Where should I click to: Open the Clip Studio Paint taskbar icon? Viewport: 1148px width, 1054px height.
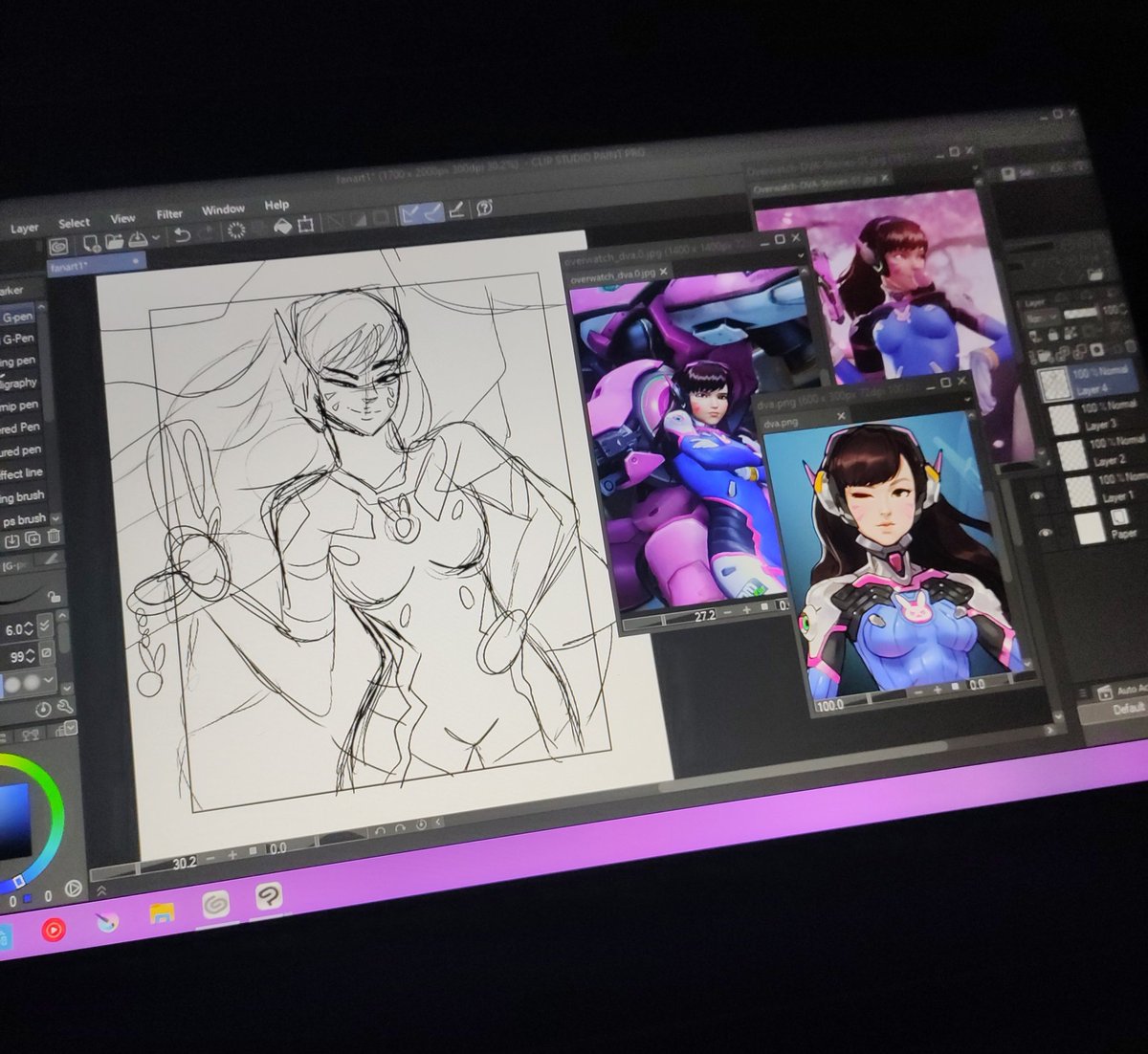(x=268, y=896)
